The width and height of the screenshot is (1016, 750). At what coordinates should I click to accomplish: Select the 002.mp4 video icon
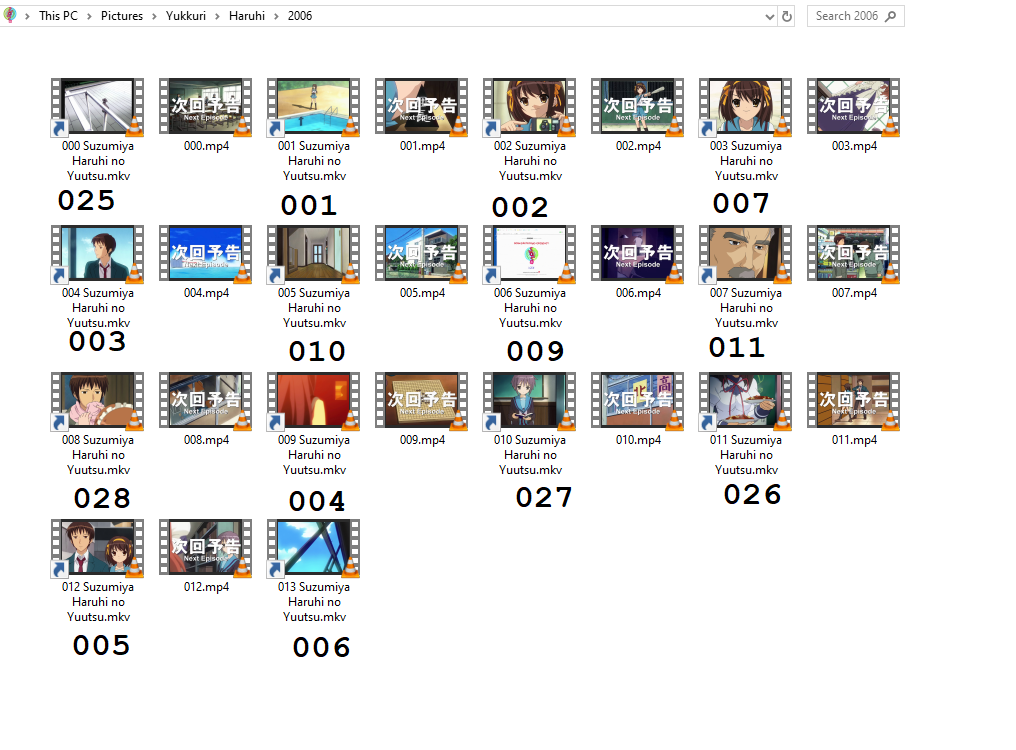tap(638, 107)
